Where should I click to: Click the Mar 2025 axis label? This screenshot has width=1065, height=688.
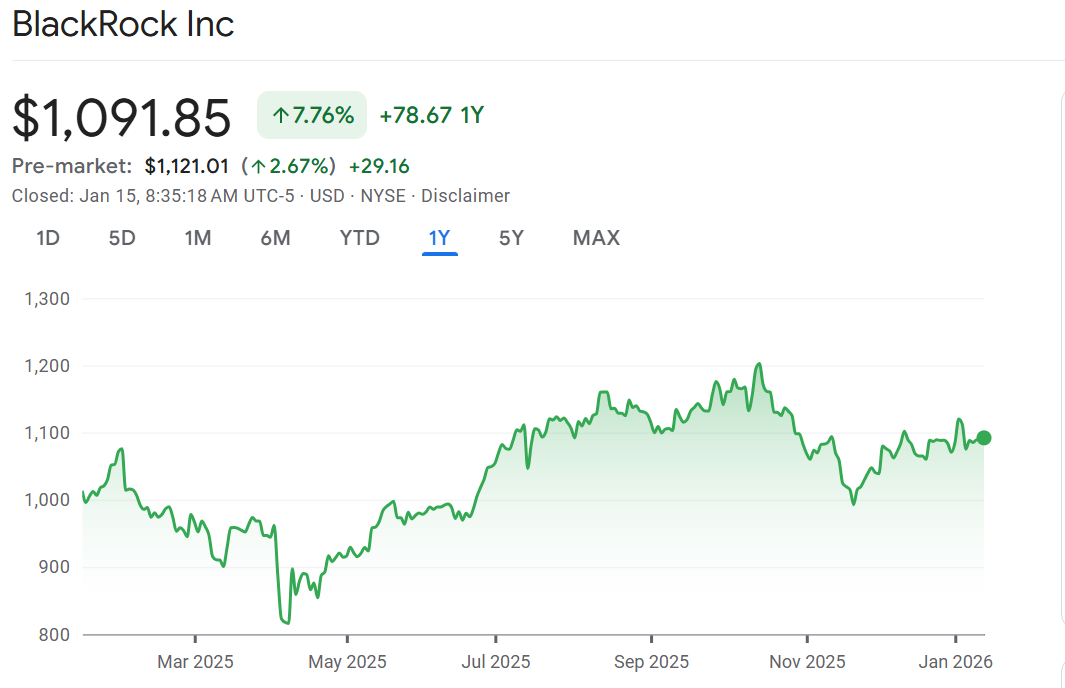click(195, 662)
